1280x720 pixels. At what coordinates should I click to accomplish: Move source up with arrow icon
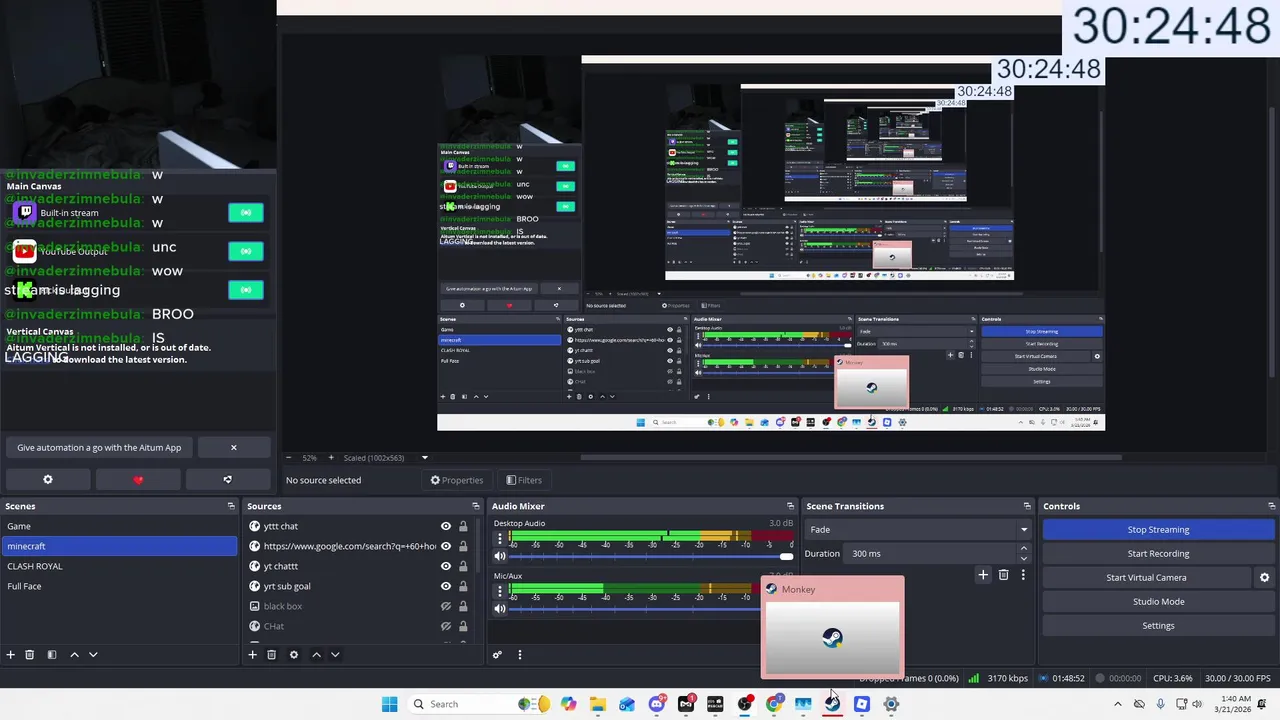click(x=316, y=654)
